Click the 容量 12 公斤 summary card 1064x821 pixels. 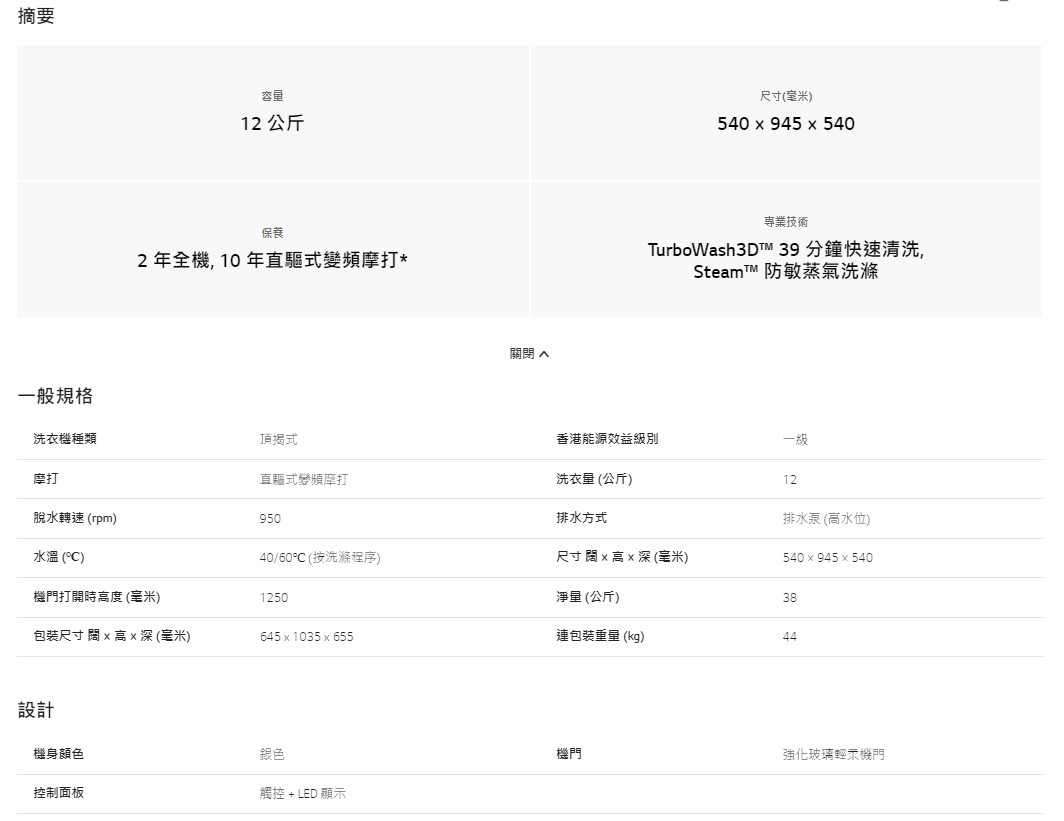(272, 113)
